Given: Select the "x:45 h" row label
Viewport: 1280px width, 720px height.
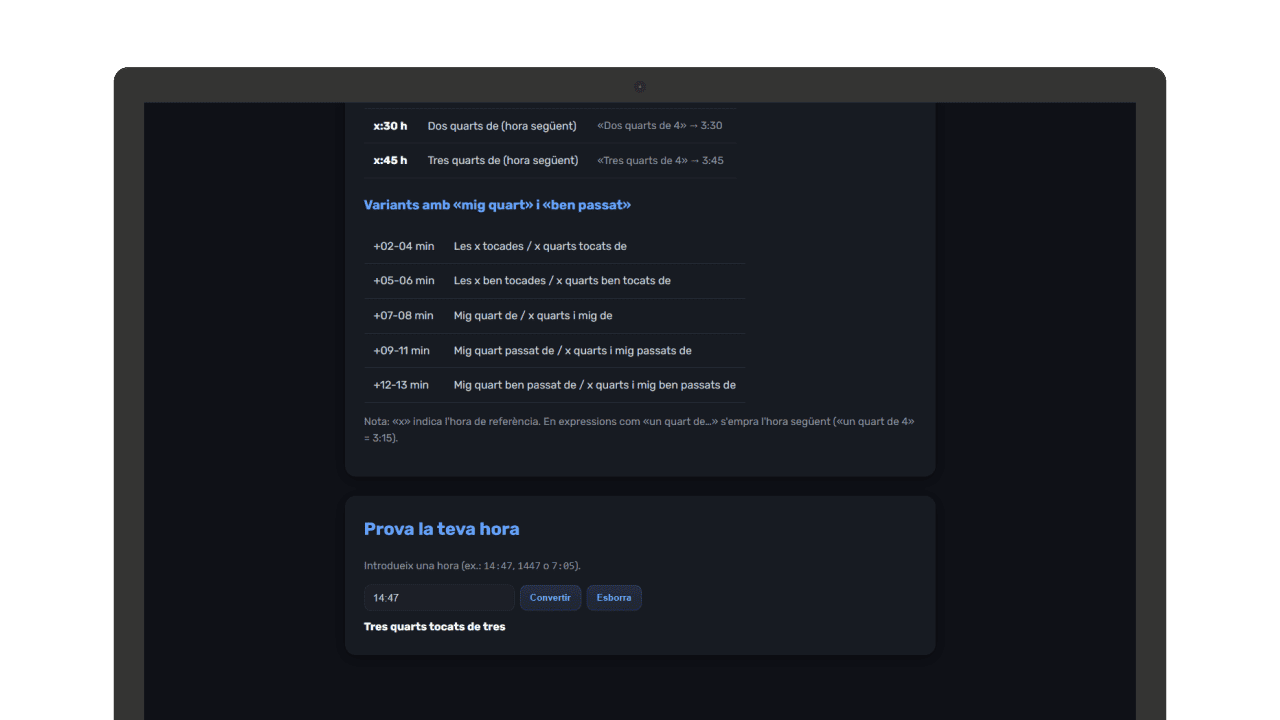Looking at the screenshot, I should pyautogui.click(x=390, y=160).
